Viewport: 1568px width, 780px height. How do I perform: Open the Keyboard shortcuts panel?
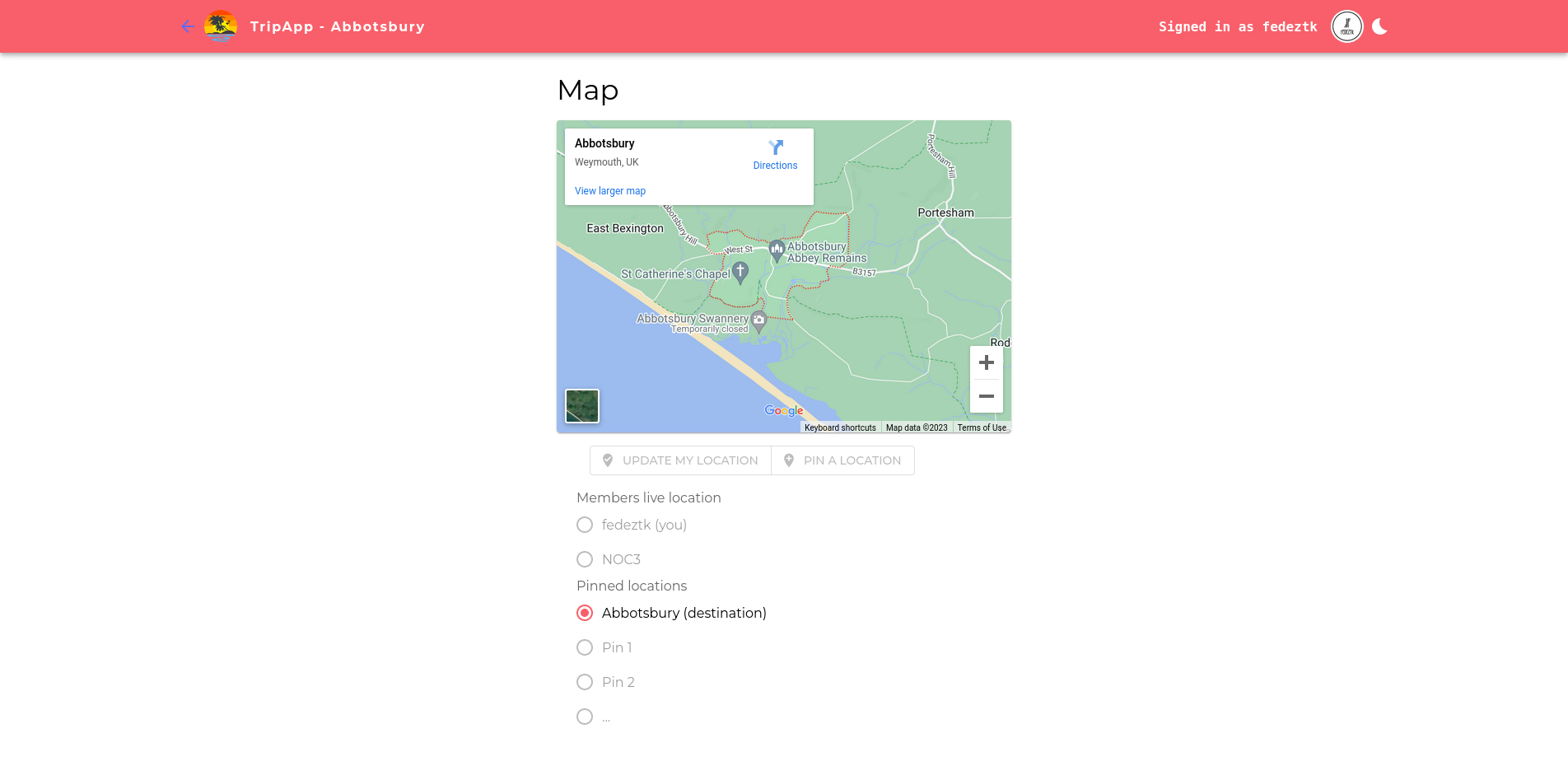click(x=839, y=427)
